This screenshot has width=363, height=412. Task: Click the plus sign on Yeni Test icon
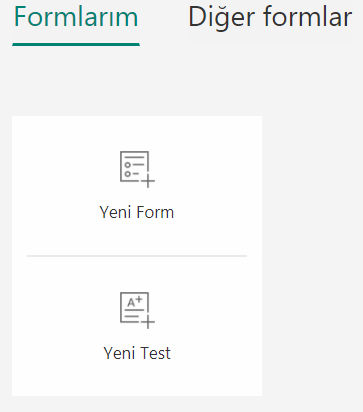click(148, 322)
